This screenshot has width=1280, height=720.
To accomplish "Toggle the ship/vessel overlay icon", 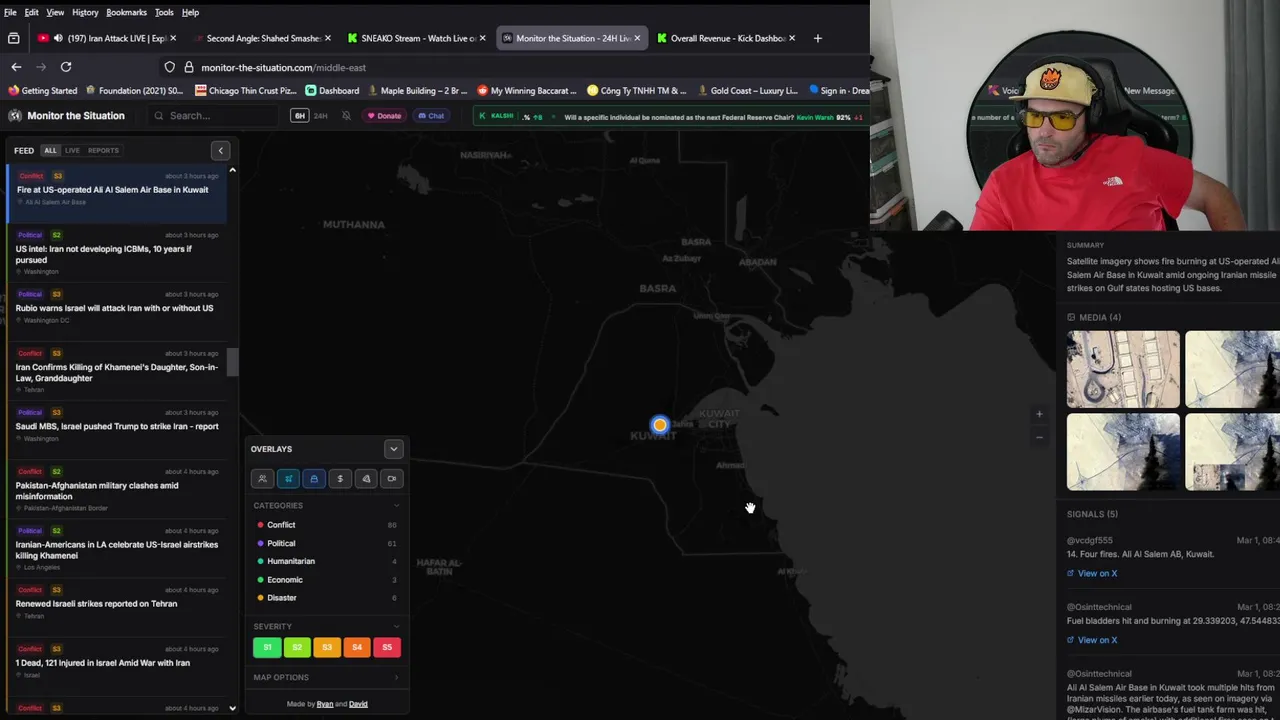I will (314, 479).
